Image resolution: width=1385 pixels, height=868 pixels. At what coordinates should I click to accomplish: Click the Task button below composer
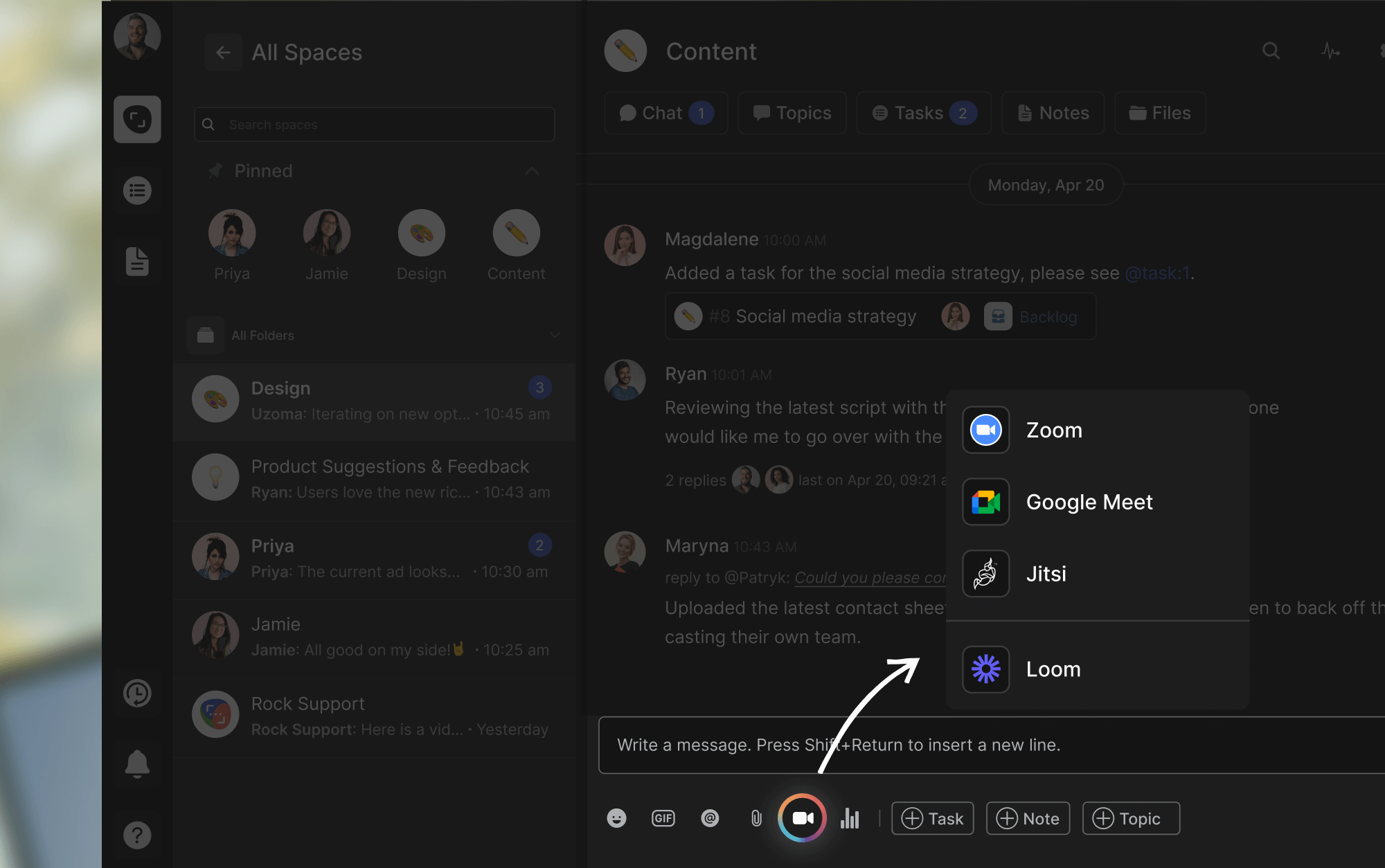tap(932, 818)
